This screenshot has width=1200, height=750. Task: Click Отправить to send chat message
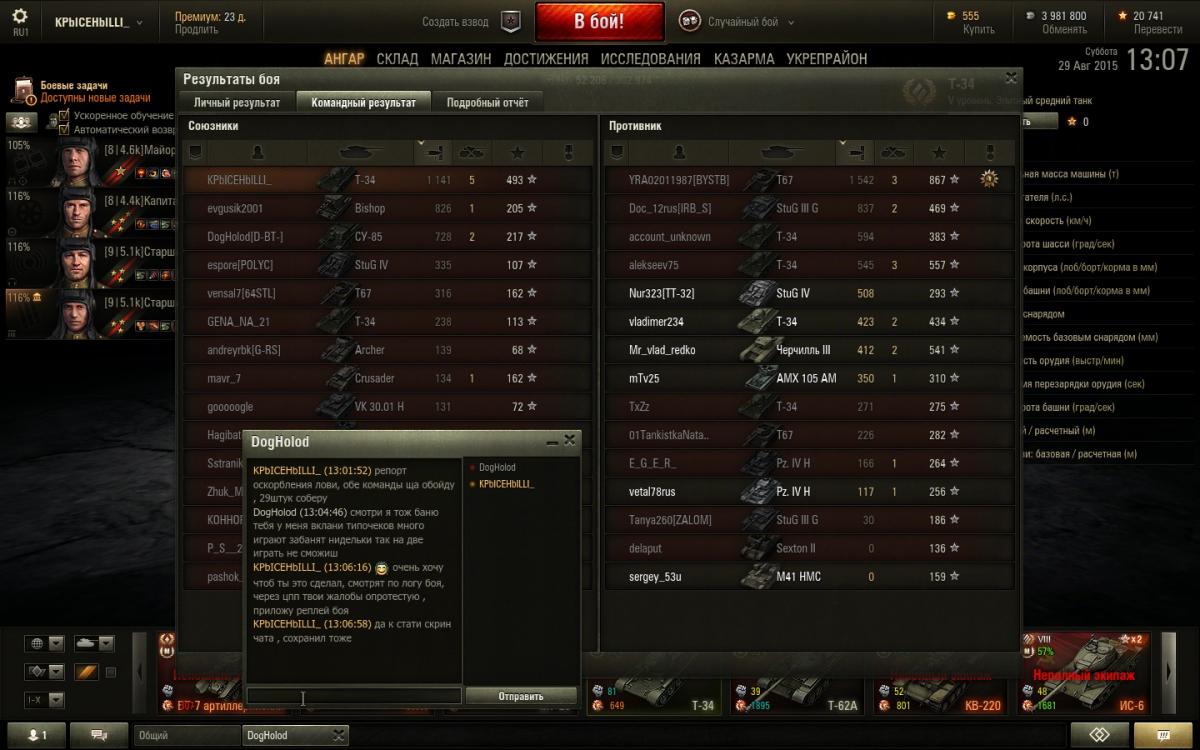coord(521,696)
